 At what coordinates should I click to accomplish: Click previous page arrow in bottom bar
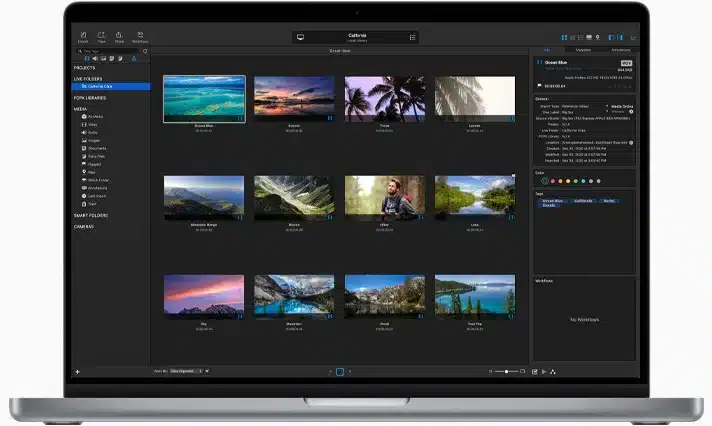pyautogui.click(x=330, y=372)
